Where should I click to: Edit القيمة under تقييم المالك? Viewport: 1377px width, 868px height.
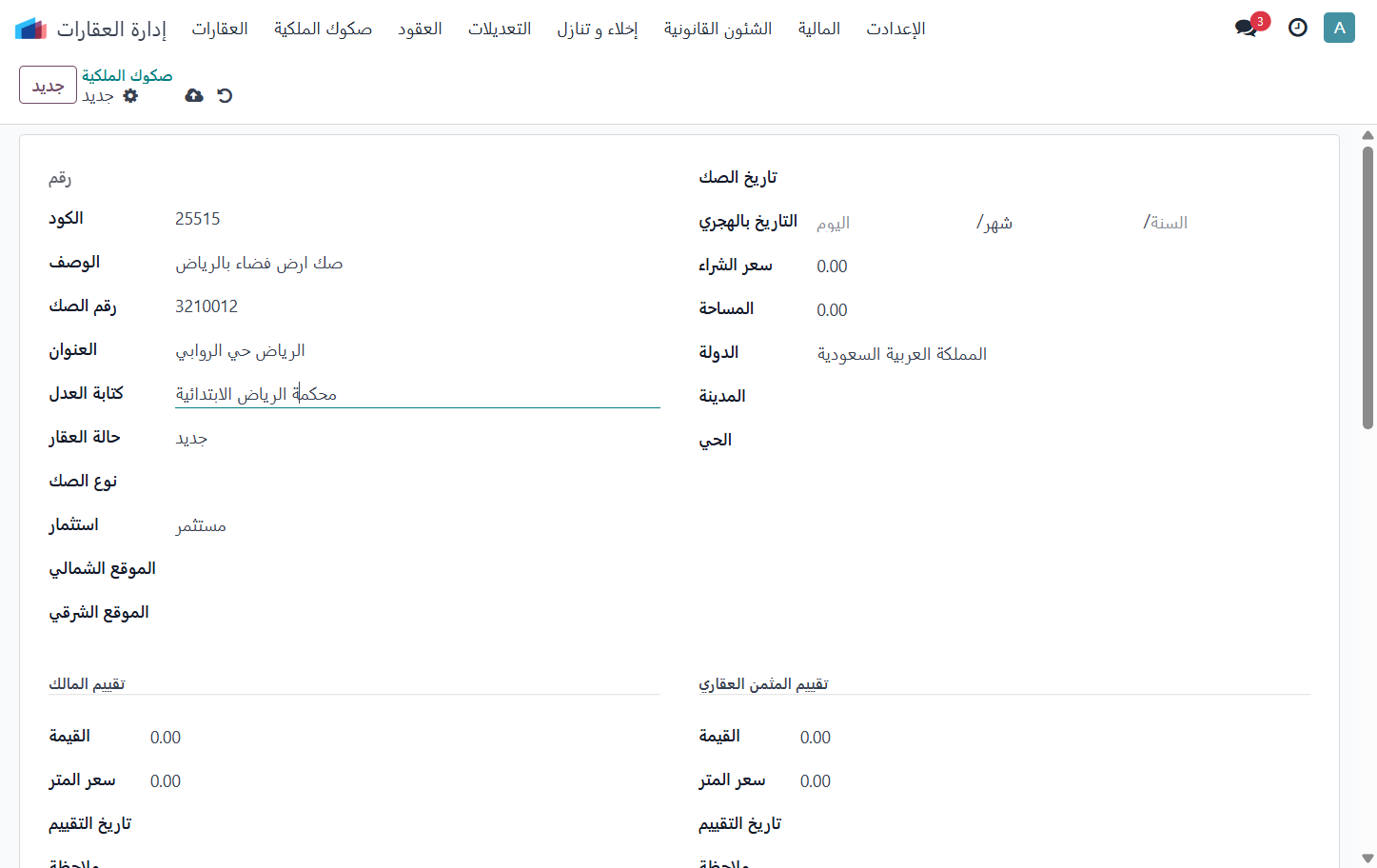tap(404, 738)
